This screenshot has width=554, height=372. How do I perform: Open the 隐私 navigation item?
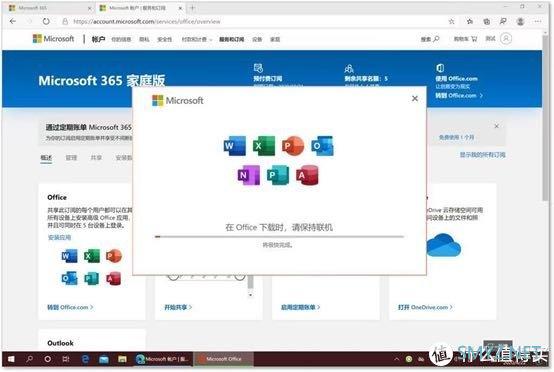click(144, 40)
